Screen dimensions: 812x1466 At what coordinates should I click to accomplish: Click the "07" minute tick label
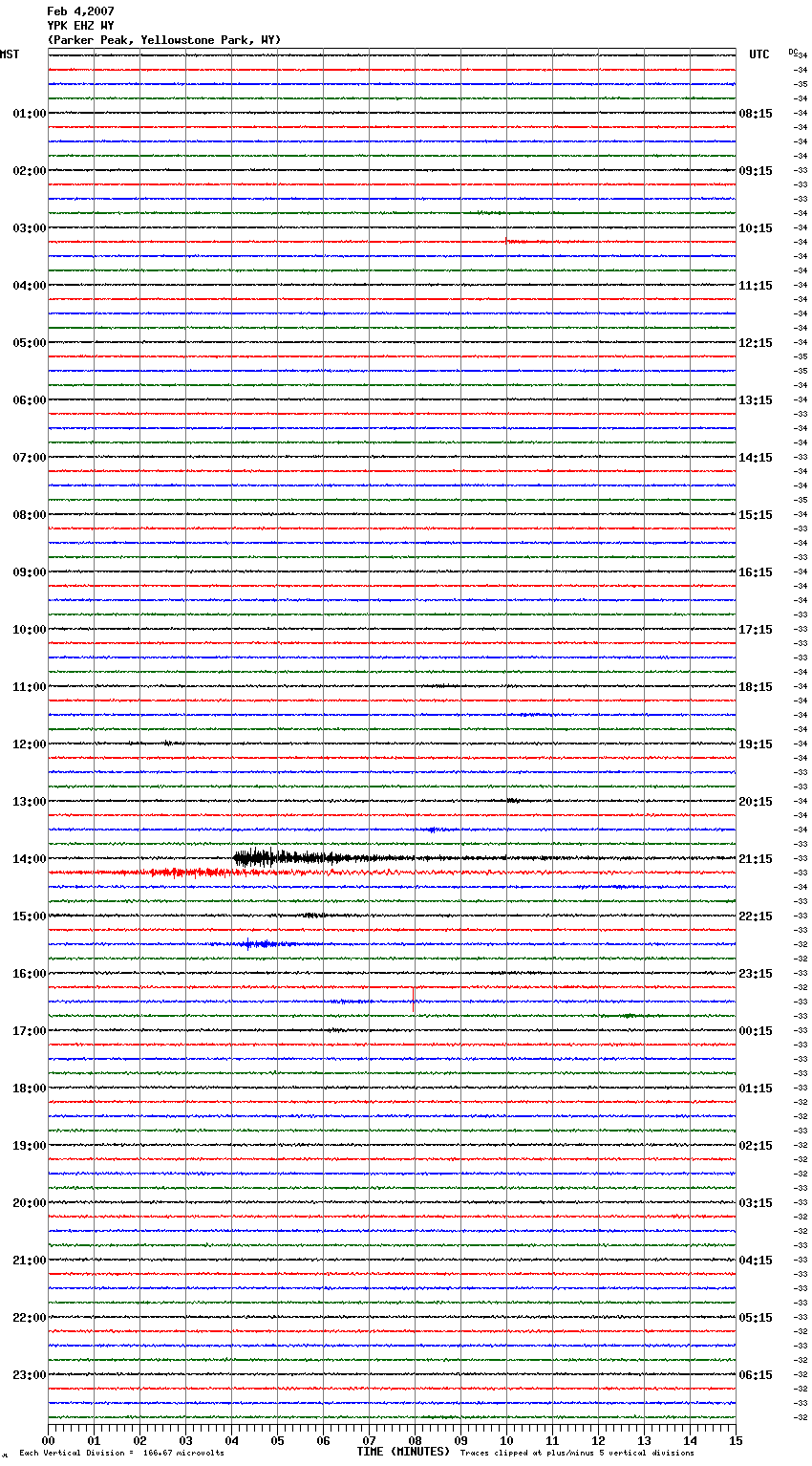coord(369,1440)
